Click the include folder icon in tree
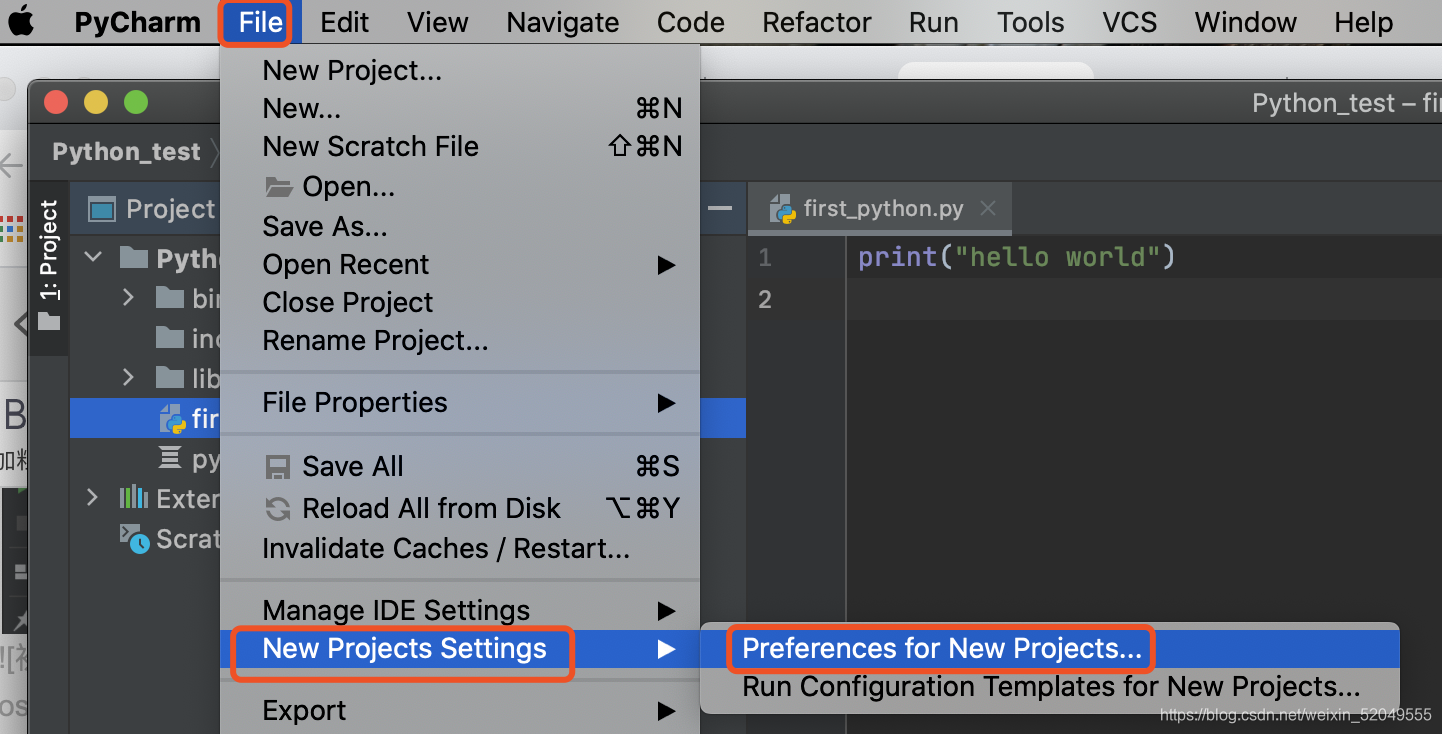Image resolution: width=1442 pixels, height=734 pixels. point(170,338)
